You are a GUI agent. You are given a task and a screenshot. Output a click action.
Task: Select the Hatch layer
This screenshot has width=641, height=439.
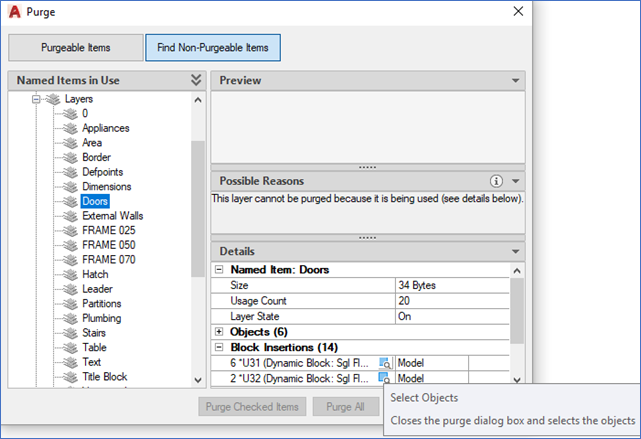(95, 274)
